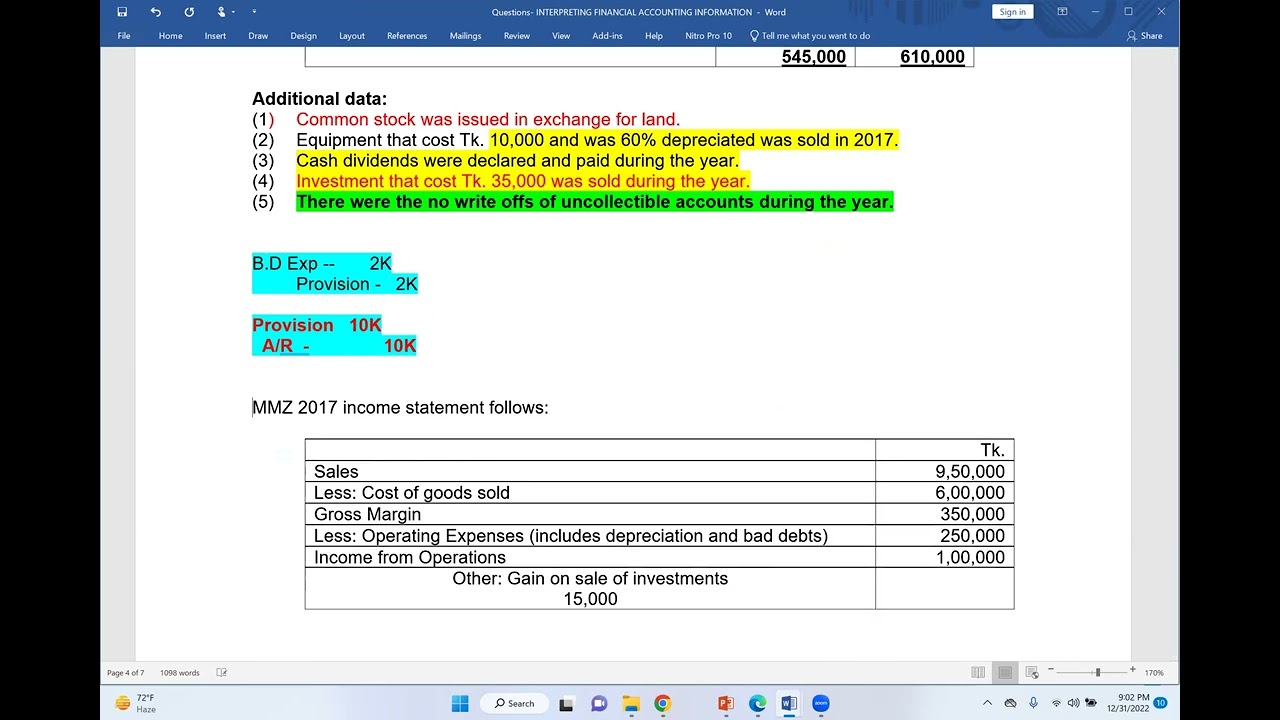Open Task View on the taskbar
This screenshot has height=720, width=1280.
click(x=566, y=703)
